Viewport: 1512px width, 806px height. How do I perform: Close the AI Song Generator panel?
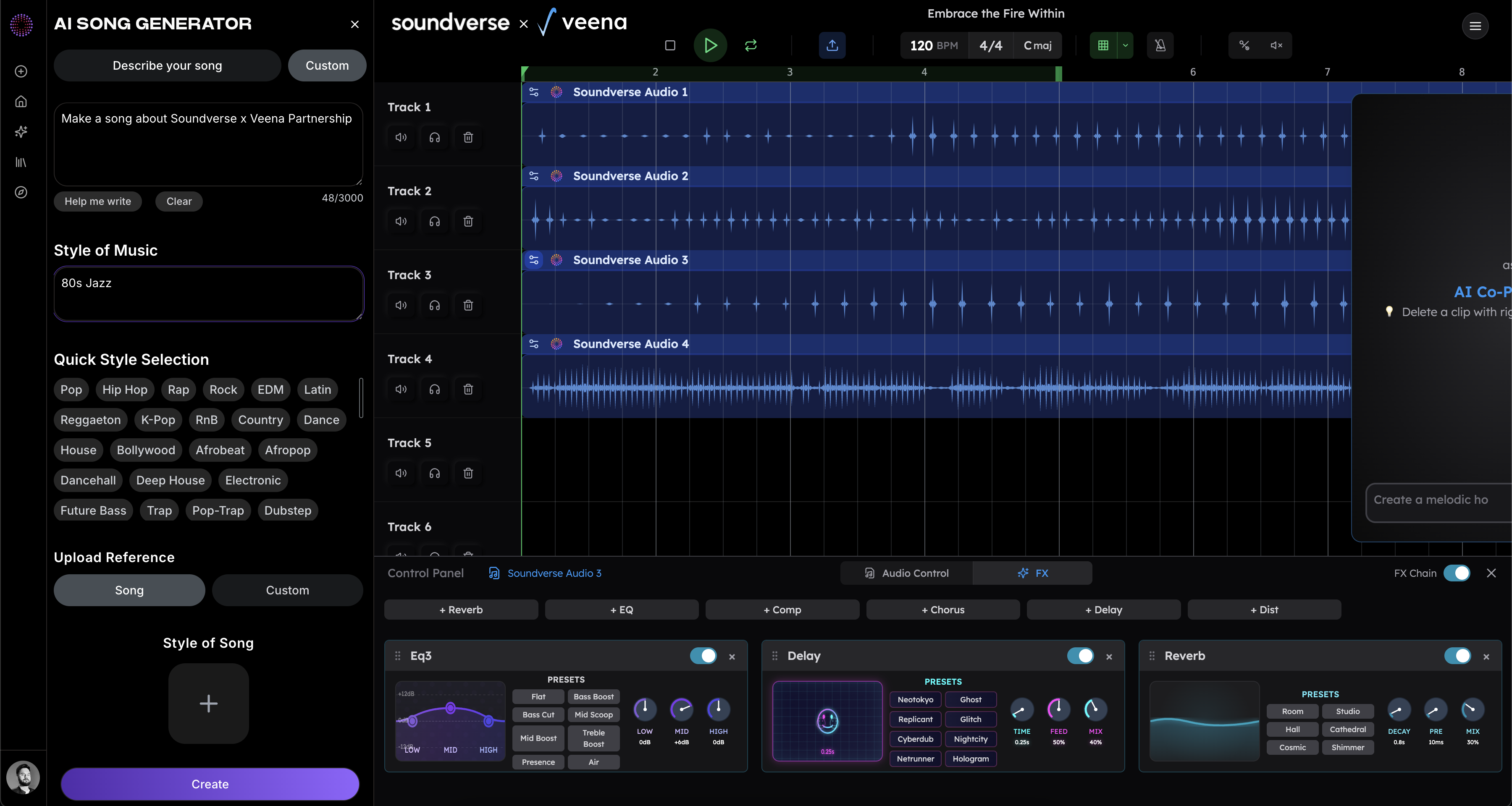point(354,24)
